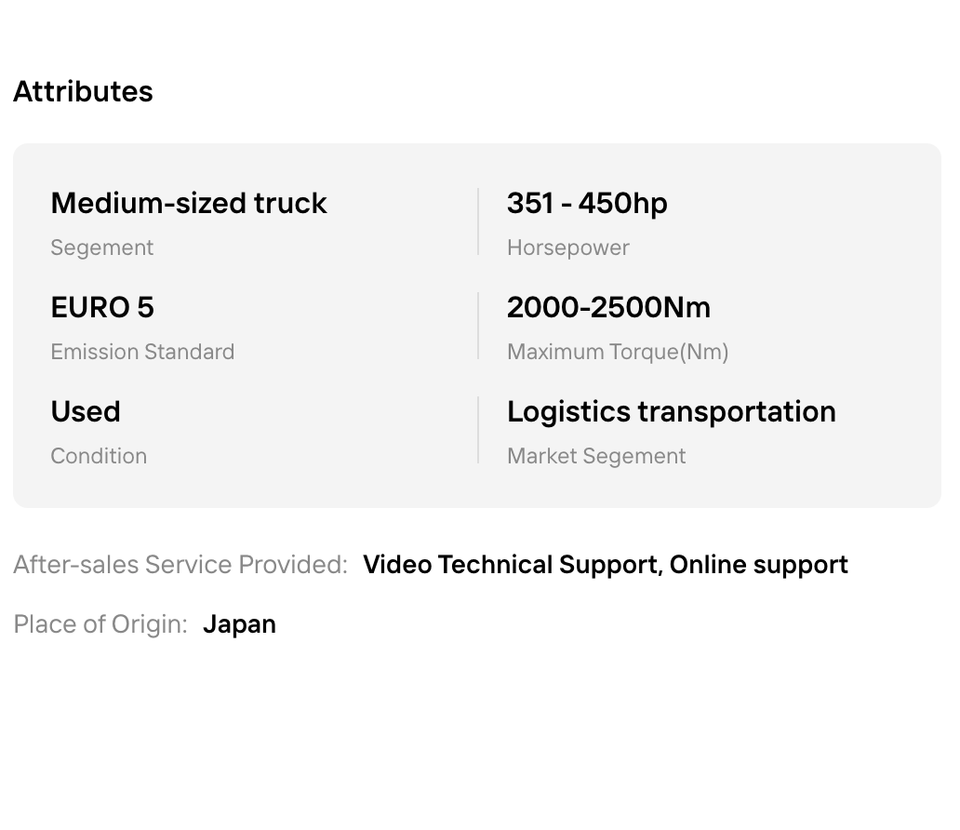Click the vertical divider beside Market Segement
Image resolution: width=960 pixels, height=830 pixels.
click(x=478, y=430)
